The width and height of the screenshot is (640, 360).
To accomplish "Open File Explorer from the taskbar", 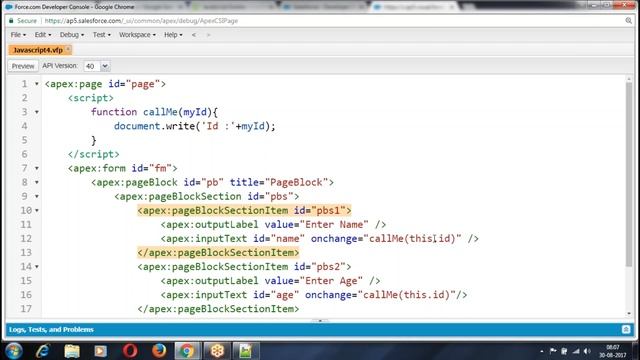I will 72,351.
